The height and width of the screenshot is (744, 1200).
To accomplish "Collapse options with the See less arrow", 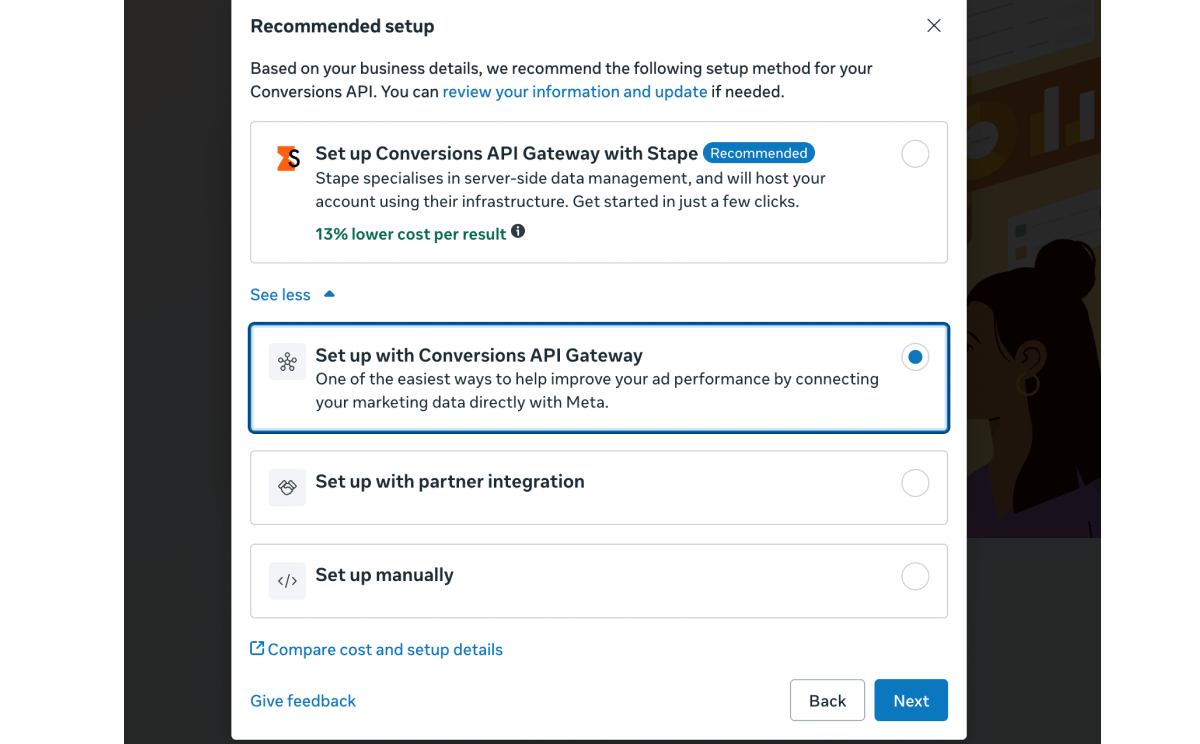I will pyautogui.click(x=329, y=294).
